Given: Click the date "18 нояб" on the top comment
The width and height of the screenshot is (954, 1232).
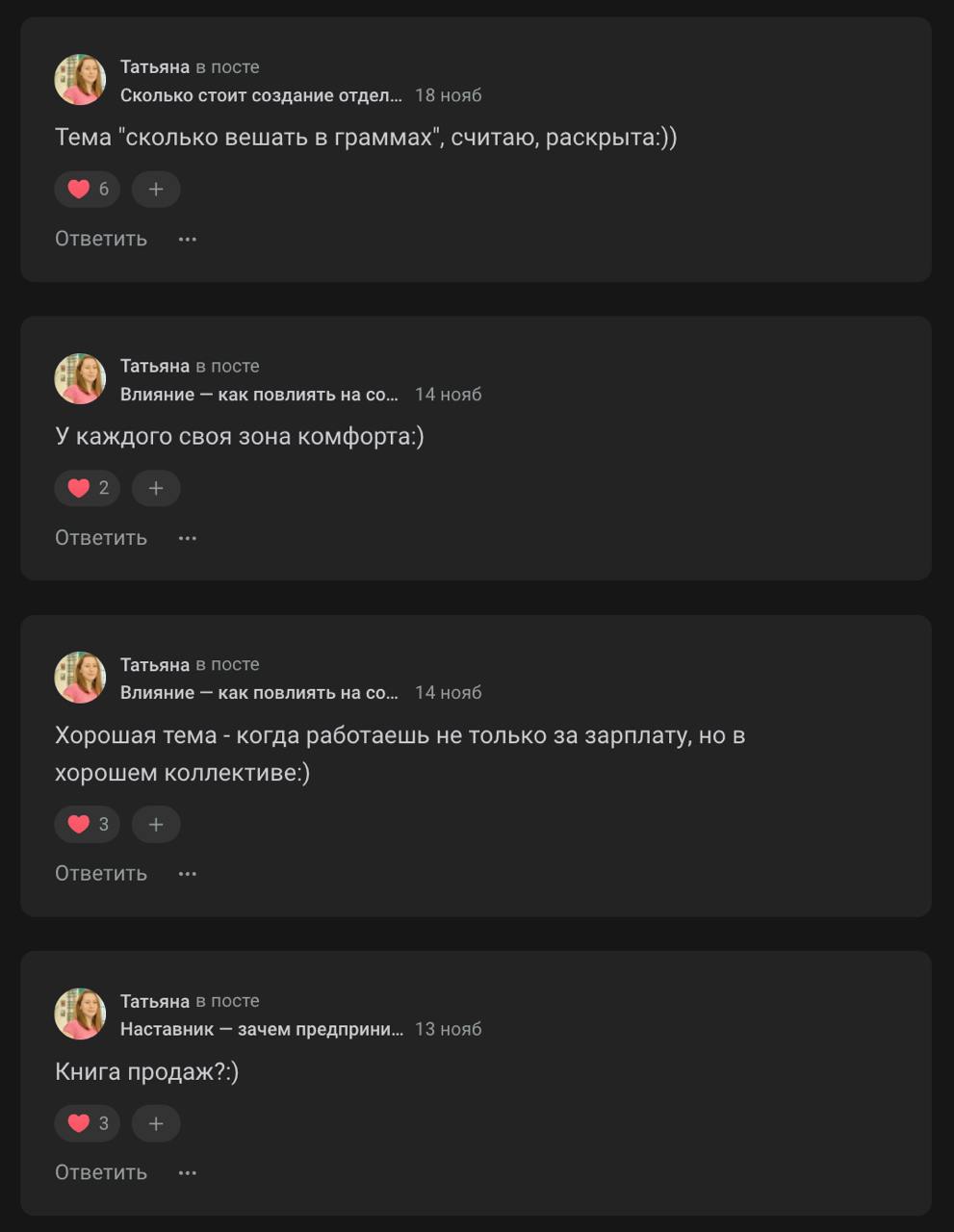Looking at the screenshot, I should (449, 94).
